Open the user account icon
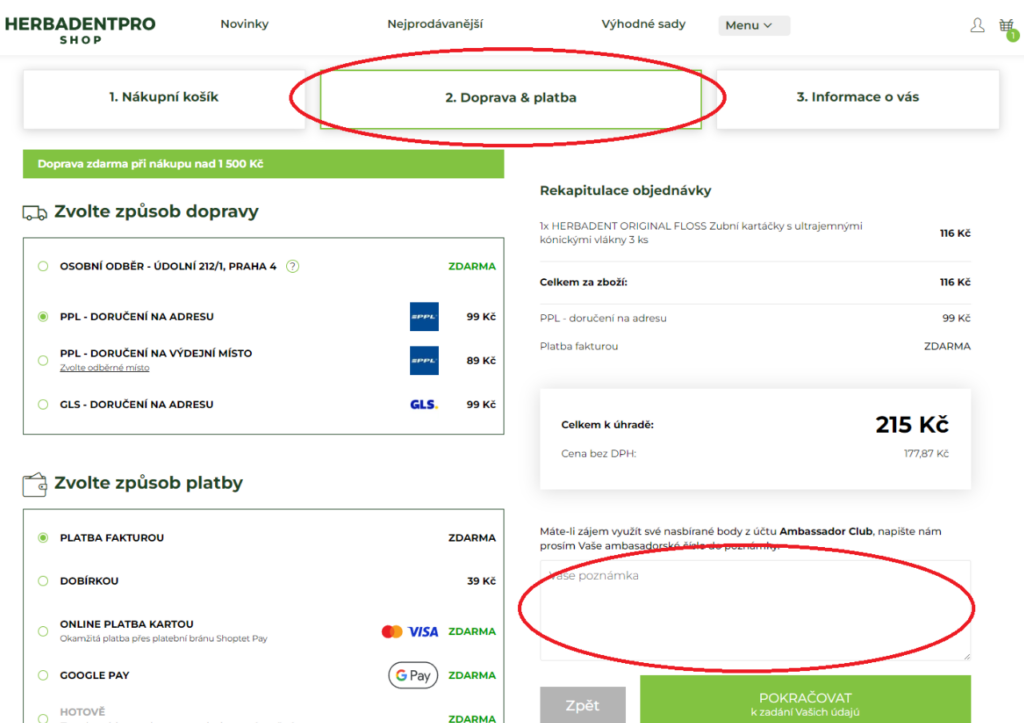This screenshot has height=723, width=1024. point(977,25)
